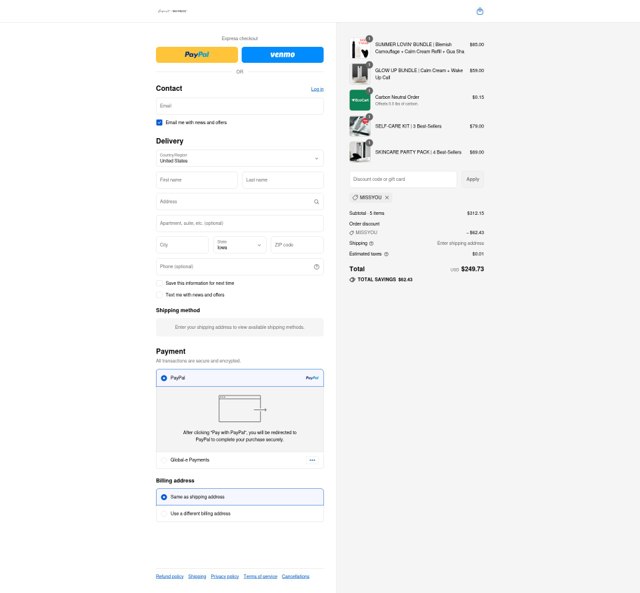Viewport: 640px width, 593px height.
Task: Click the Email input field
Action: coord(240,106)
